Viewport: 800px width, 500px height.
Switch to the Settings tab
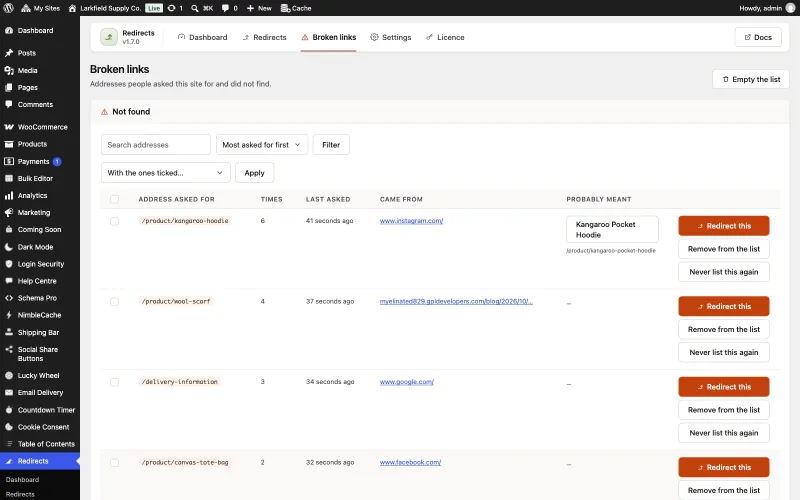[x=391, y=37]
